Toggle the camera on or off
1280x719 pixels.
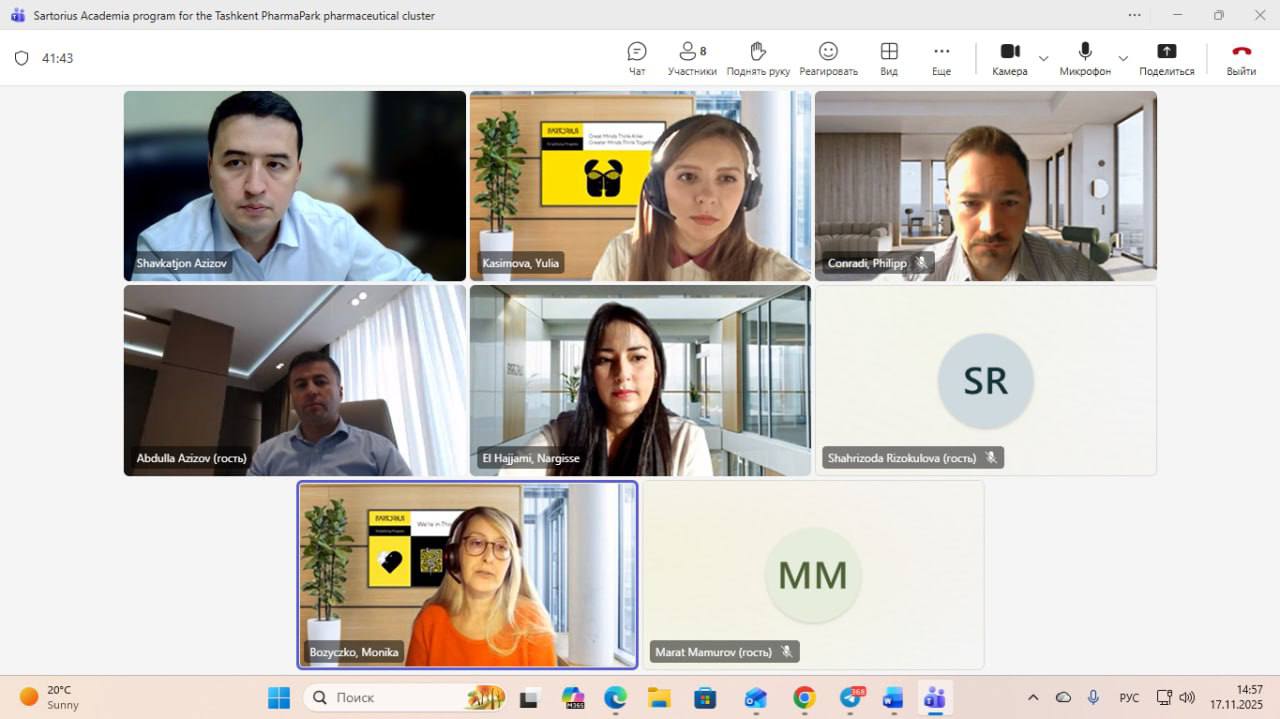[x=1009, y=58]
